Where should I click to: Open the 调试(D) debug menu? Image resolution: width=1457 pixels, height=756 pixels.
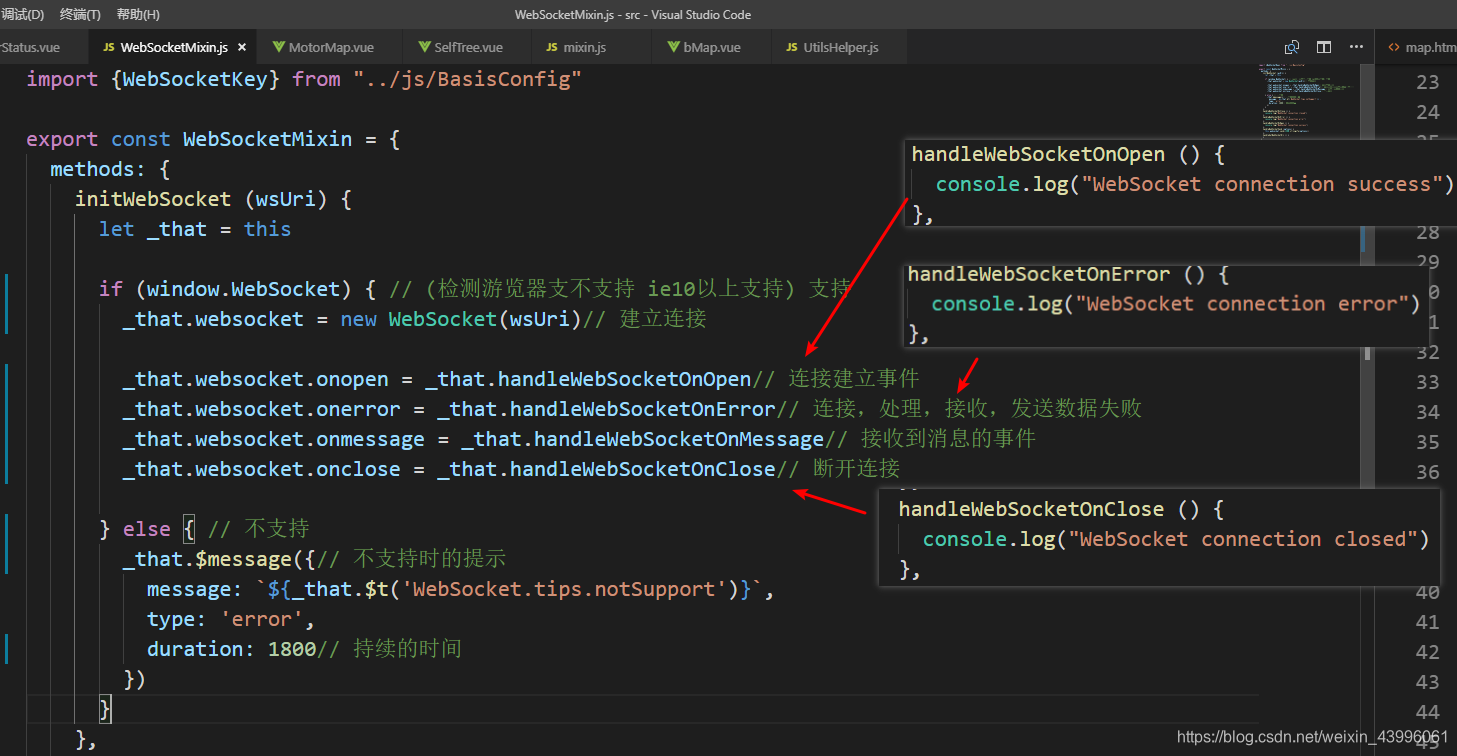tap(22, 15)
